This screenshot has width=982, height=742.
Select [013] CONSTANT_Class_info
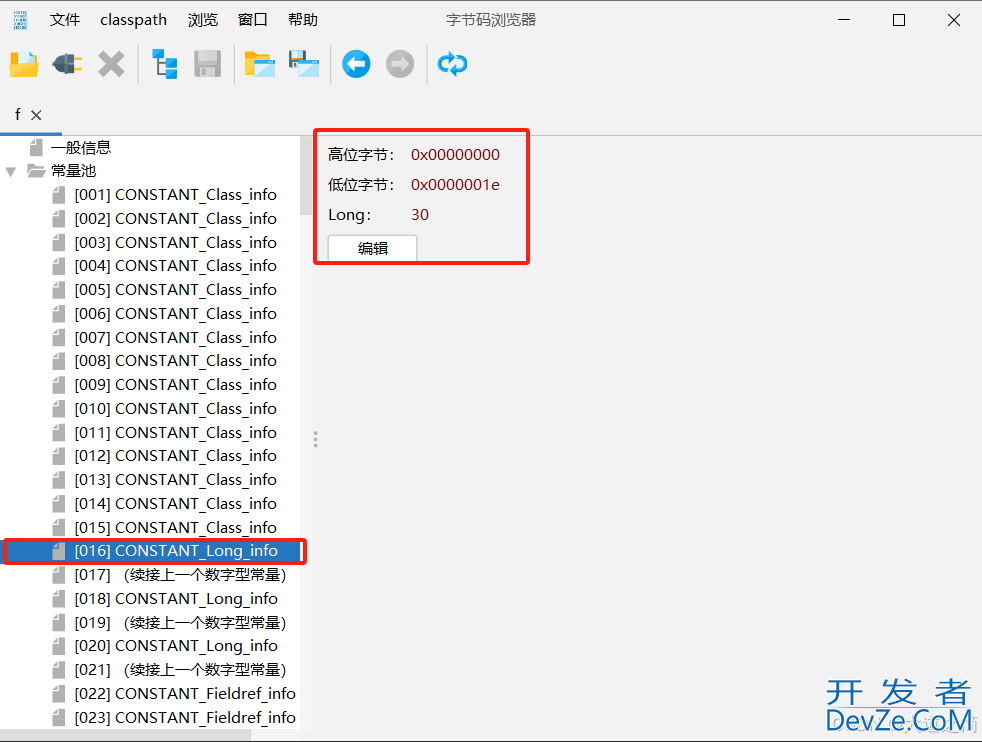point(175,479)
